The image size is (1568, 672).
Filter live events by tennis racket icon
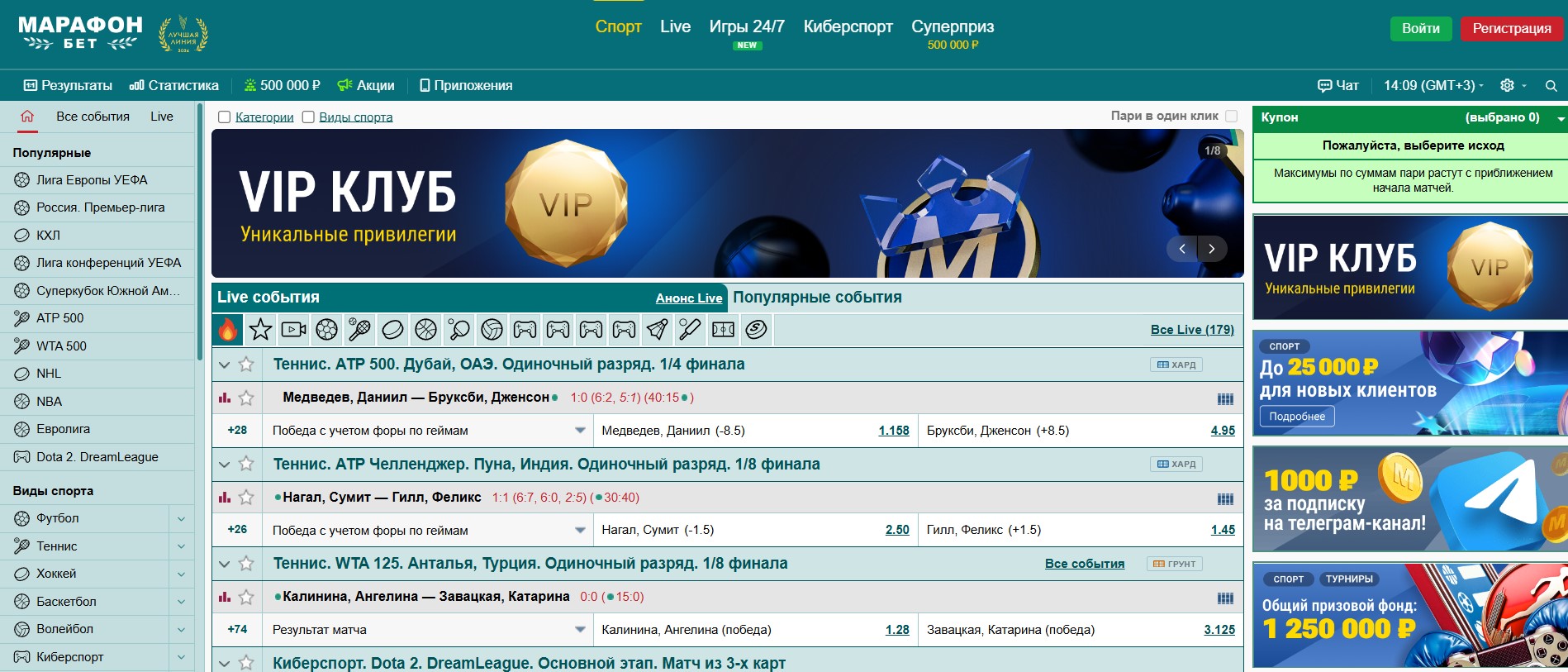[x=359, y=330]
